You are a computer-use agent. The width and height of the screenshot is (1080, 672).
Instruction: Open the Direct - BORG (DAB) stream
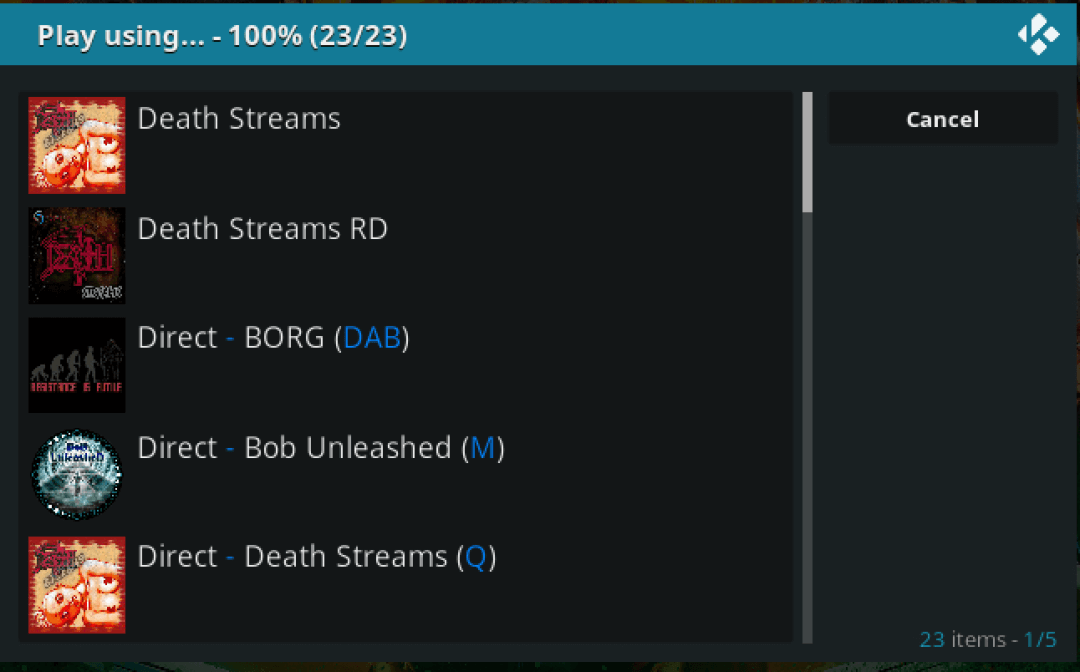pos(272,337)
